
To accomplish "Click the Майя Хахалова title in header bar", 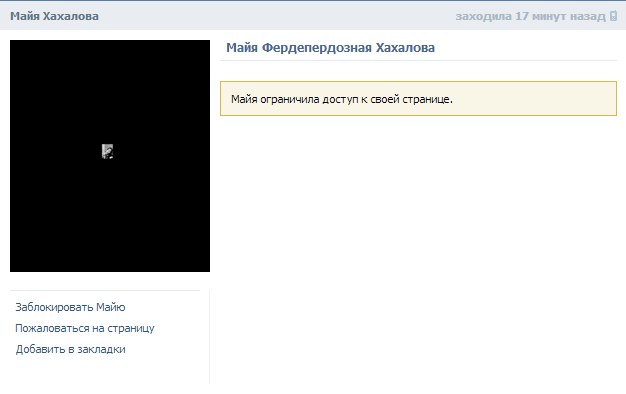I will click(54, 16).
